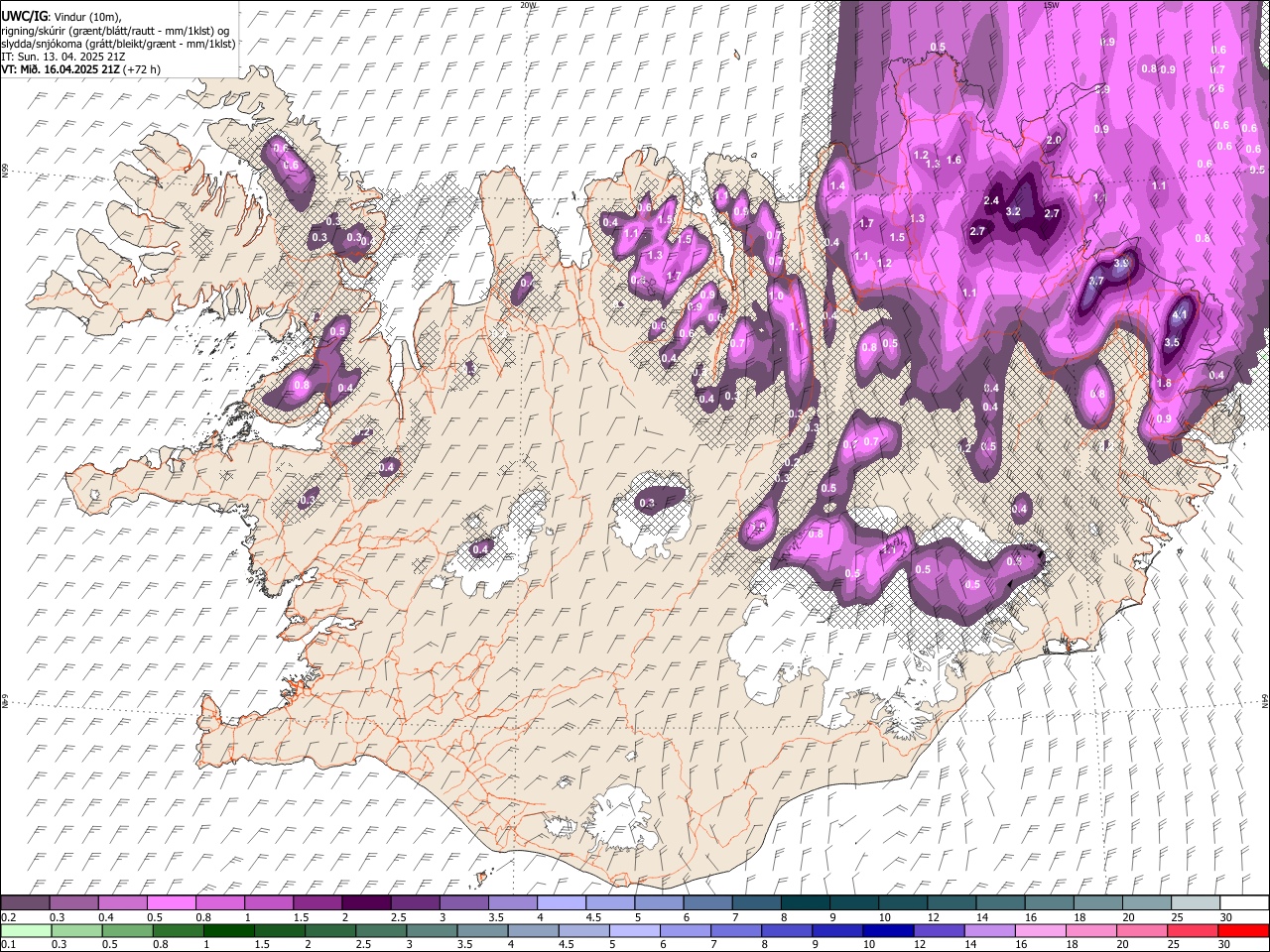The width and height of the screenshot is (1270, 952).
Task: Click the 'VT: Mið. 16.04.2025 21Z (+72 h)' line
Action: [x=81, y=69]
